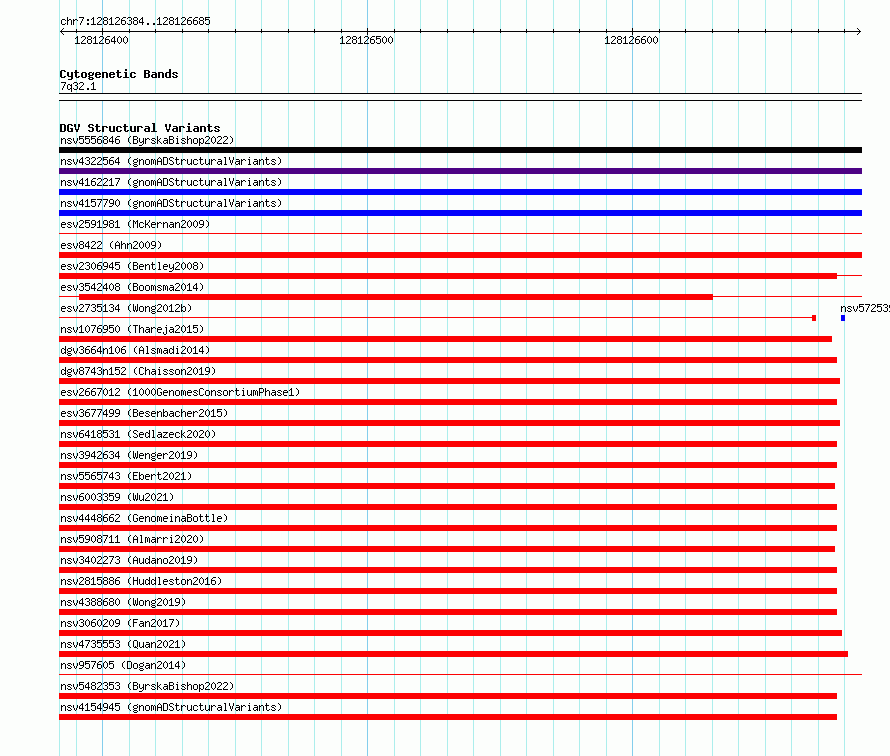Open dgv3664n106 (Alsmadi2014) label
Image resolution: width=890 pixels, height=756 pixels.
[x=135, y=350]
